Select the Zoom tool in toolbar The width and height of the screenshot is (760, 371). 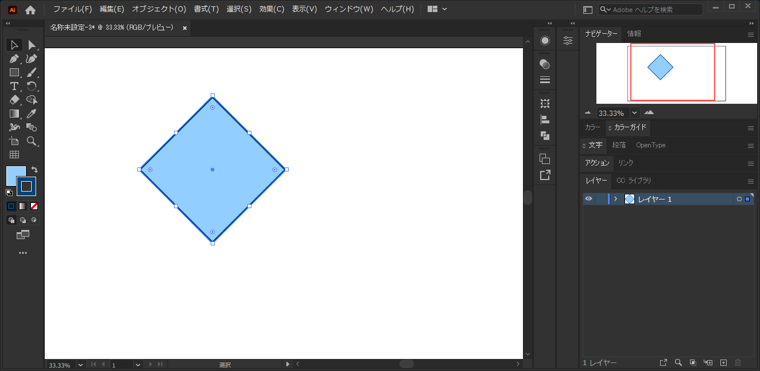tap(32, 141)
